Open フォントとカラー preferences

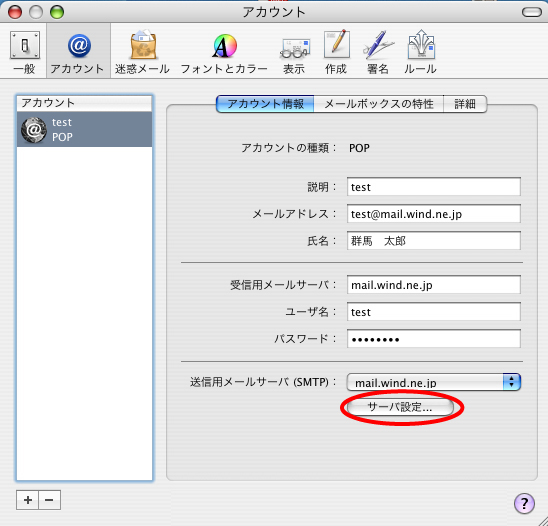coord(224,52)
